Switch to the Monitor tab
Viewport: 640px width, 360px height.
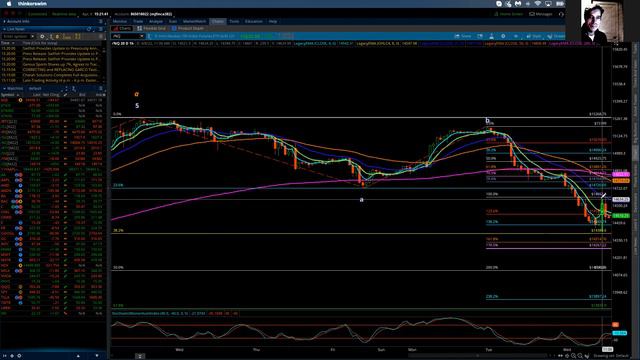coord(120,21)
